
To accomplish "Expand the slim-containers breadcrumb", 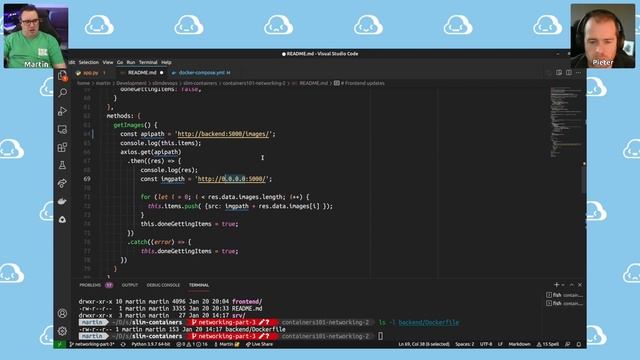I will tap(200, 83).
